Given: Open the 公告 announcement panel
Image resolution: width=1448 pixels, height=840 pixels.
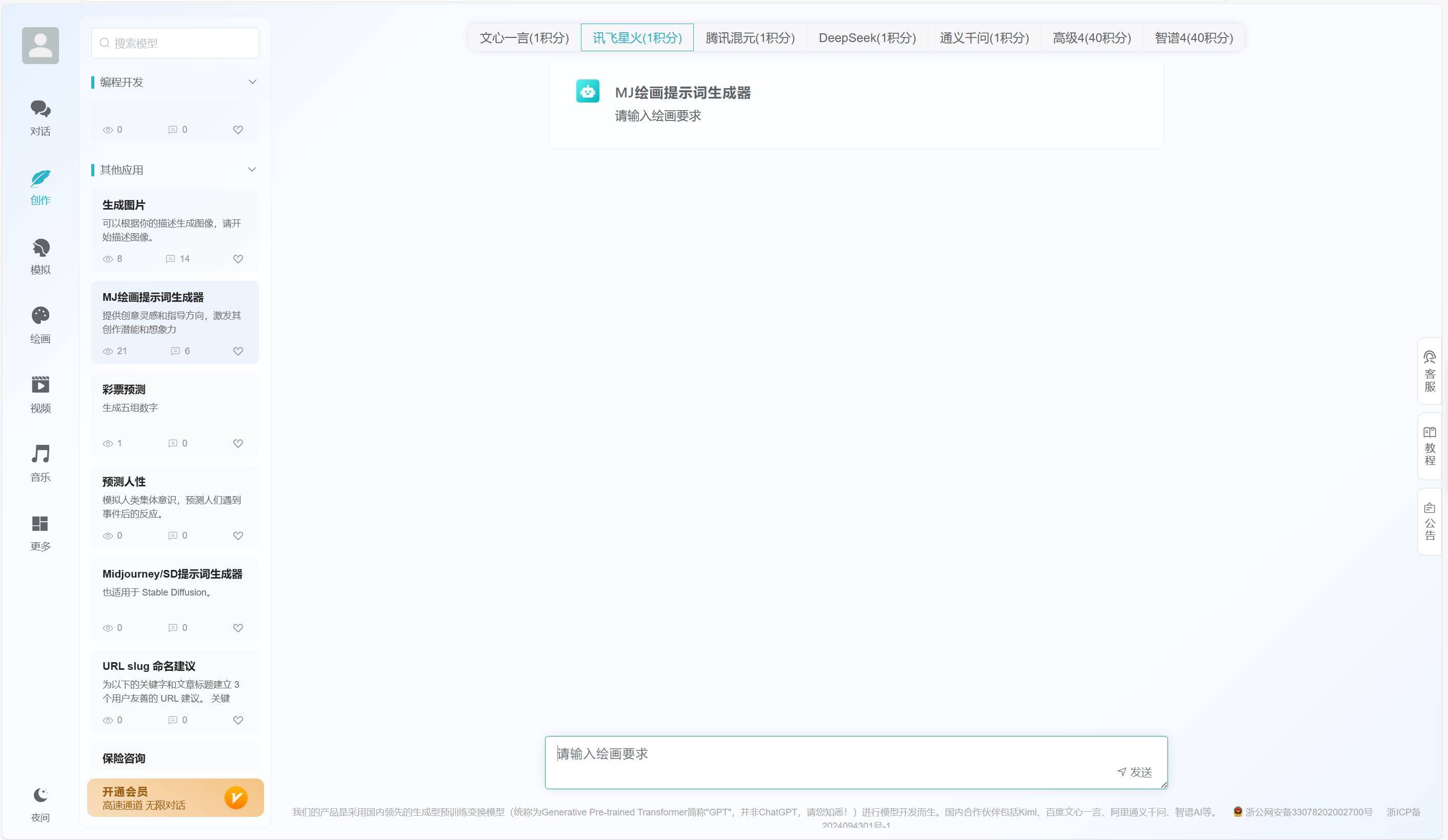Looking at the screenshot, I should [x=1430, y=521].
